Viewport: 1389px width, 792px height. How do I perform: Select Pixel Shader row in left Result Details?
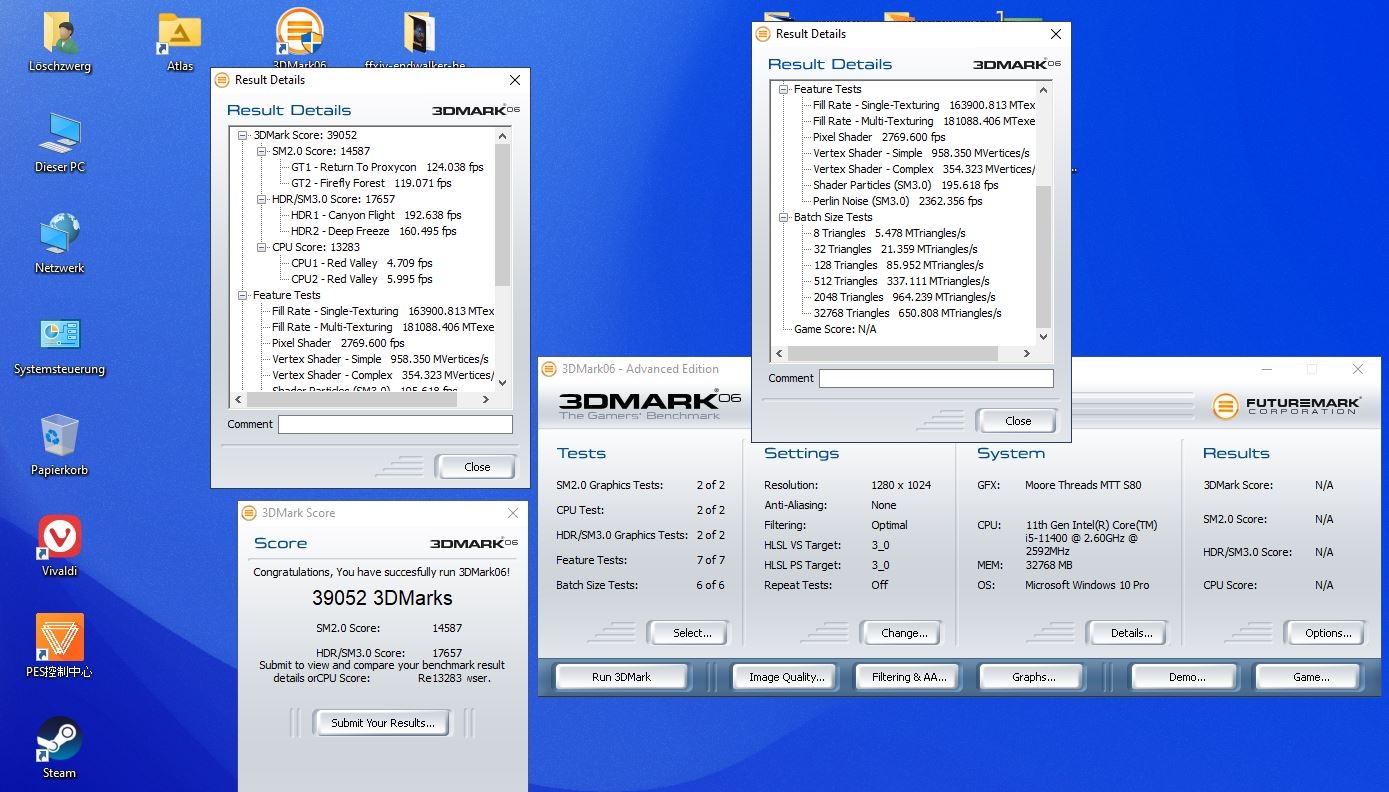pyautogui.click(x=338, y=343)
